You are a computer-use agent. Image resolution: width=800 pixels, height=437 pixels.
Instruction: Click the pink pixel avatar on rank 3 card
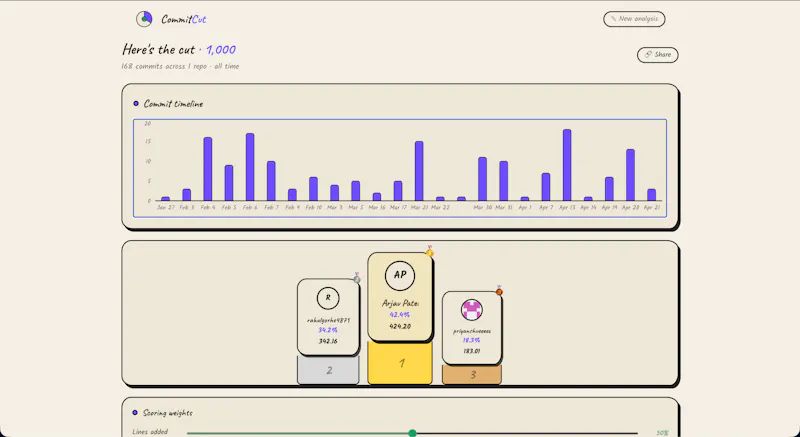click(471, 310)
